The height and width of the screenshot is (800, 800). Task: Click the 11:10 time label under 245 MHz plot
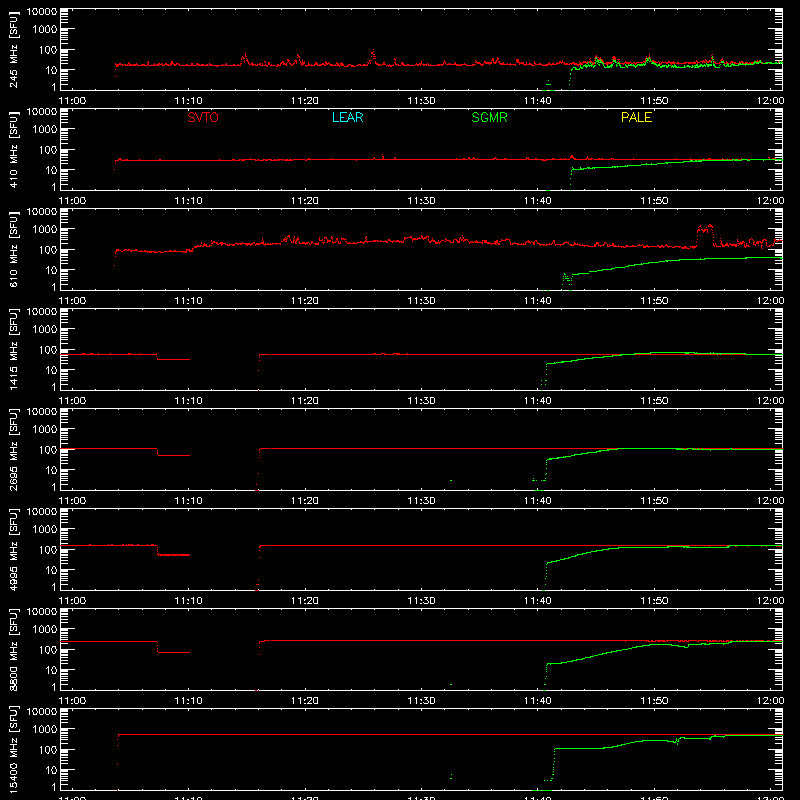click(188, 101)
